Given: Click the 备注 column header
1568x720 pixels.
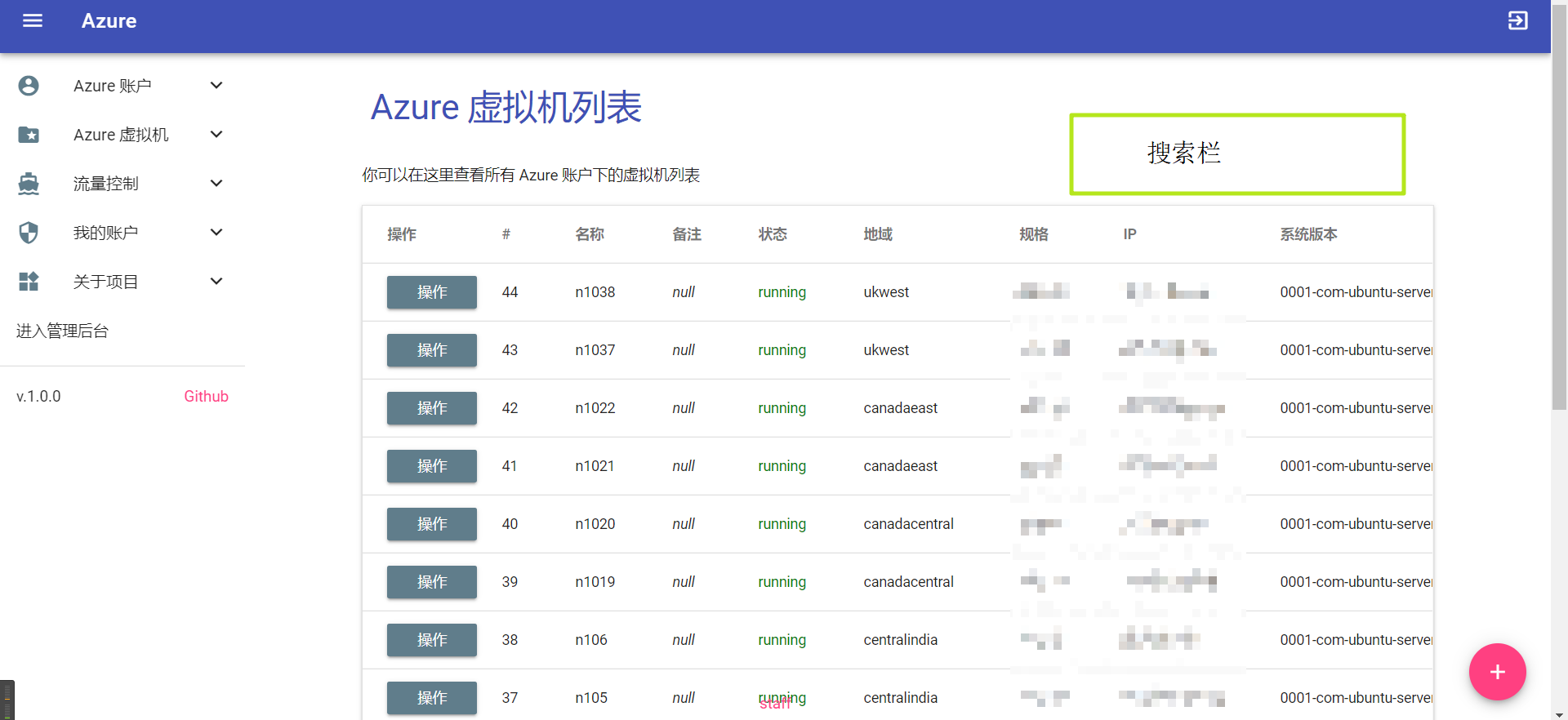Looking at the screenshot, I should point(687,234).
